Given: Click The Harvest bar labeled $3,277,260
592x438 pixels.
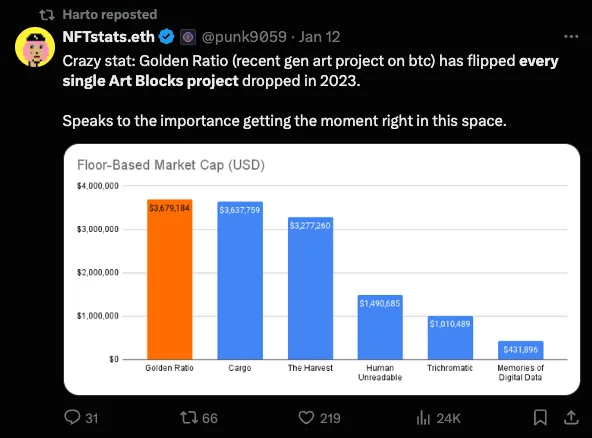Looking at the screenshot, I should click(310, 288).
